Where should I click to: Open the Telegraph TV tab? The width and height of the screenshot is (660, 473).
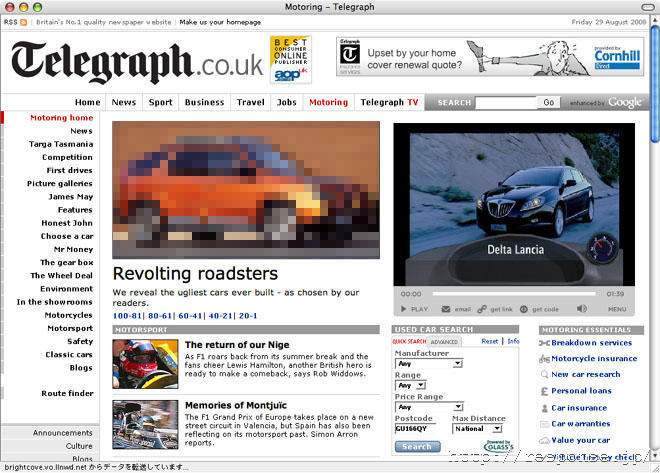[x=389, y=102]
